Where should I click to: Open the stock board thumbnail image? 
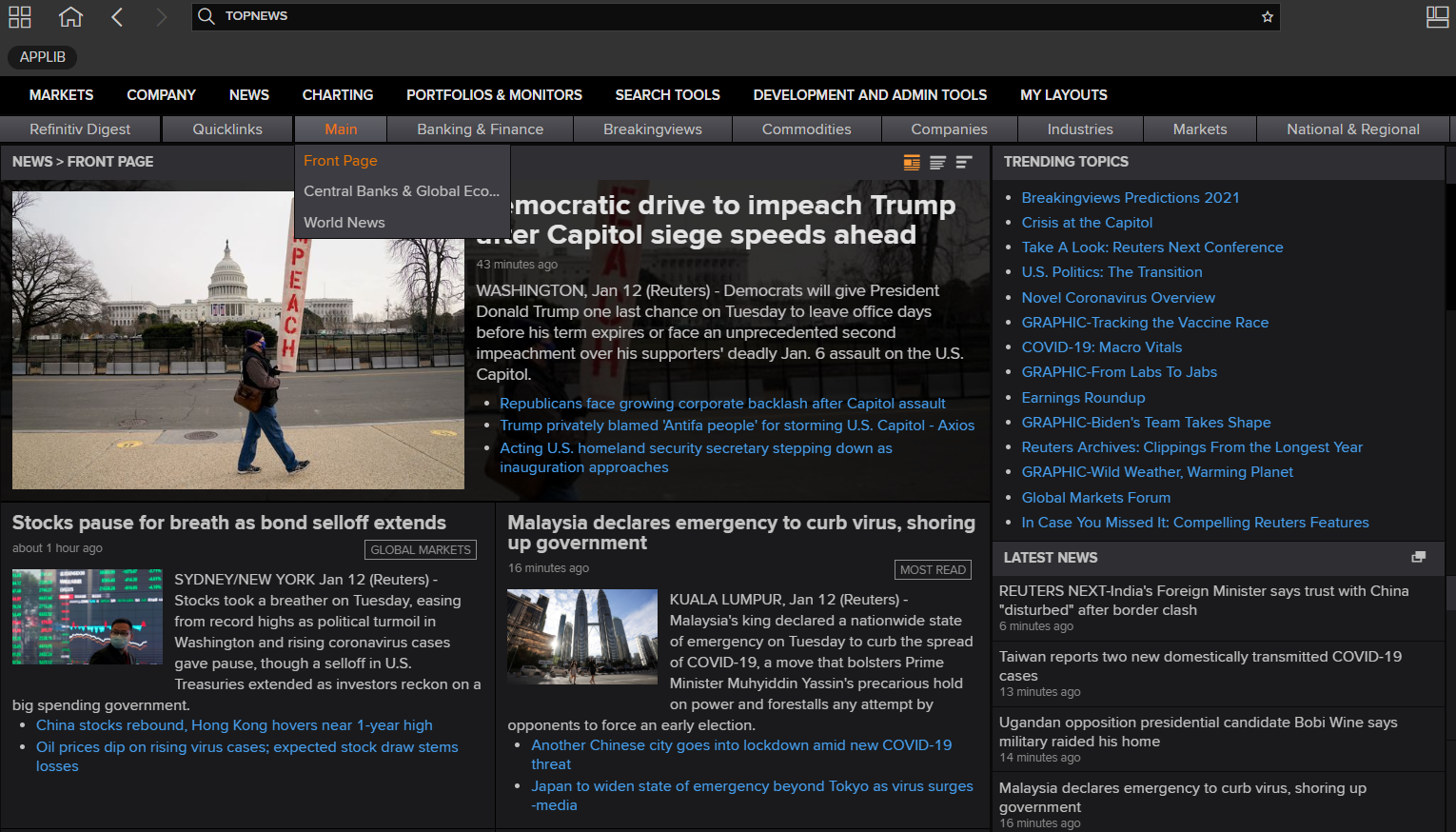click(88, 617)
